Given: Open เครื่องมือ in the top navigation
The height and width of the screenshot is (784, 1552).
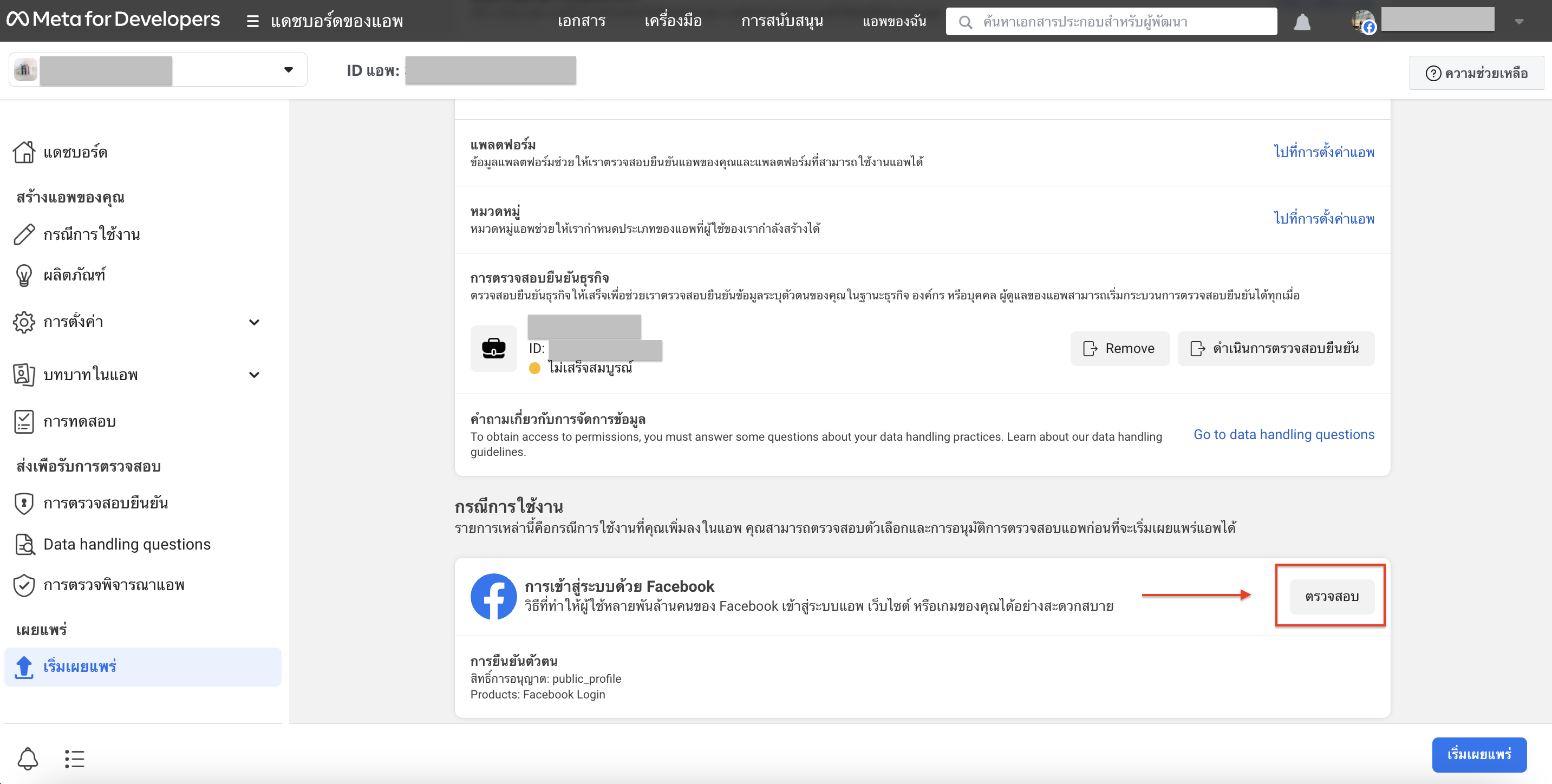Looking at the screenshot, I should (673, 21).
